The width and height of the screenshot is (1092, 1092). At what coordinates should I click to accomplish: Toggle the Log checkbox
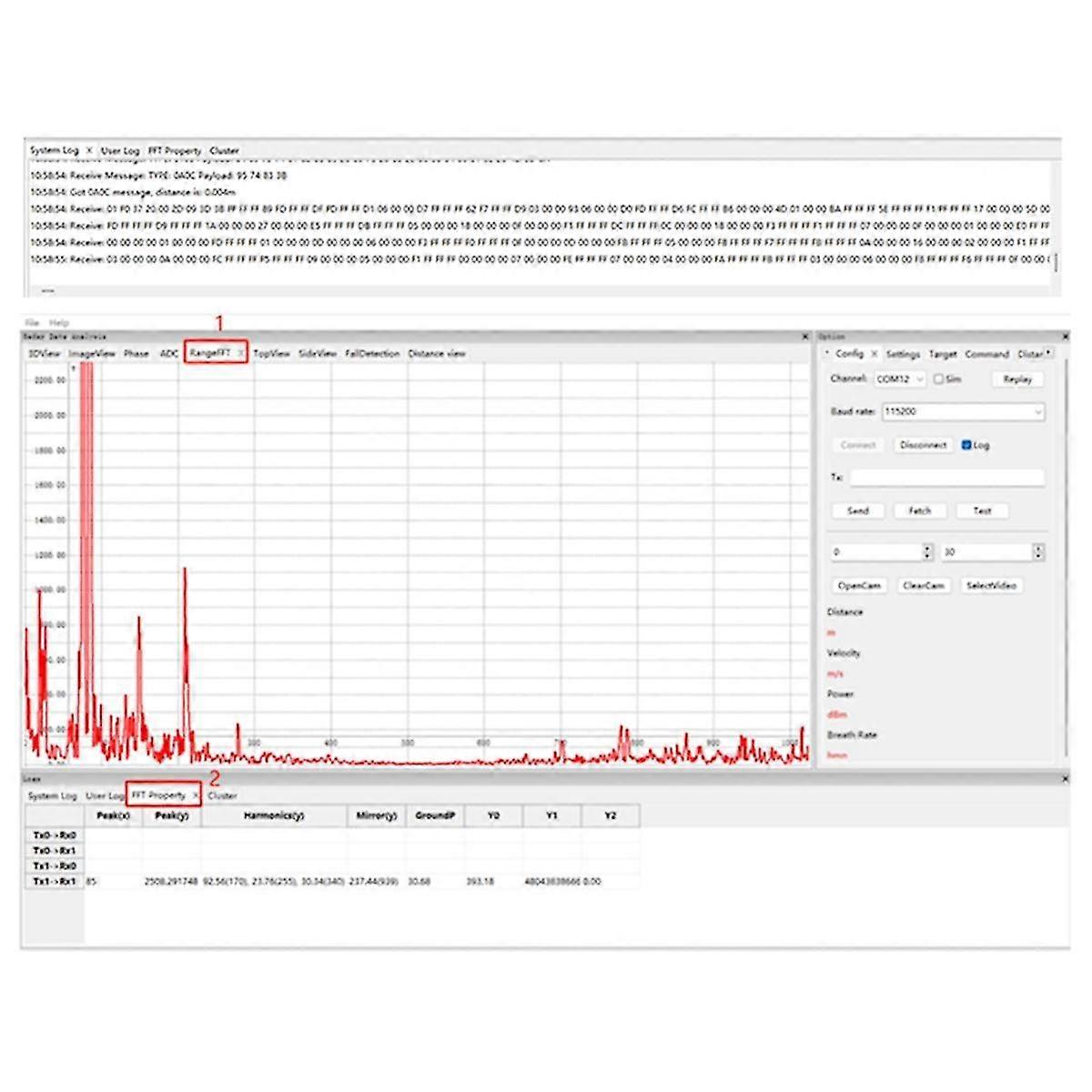pyautogui.click(x=966, y=445)
